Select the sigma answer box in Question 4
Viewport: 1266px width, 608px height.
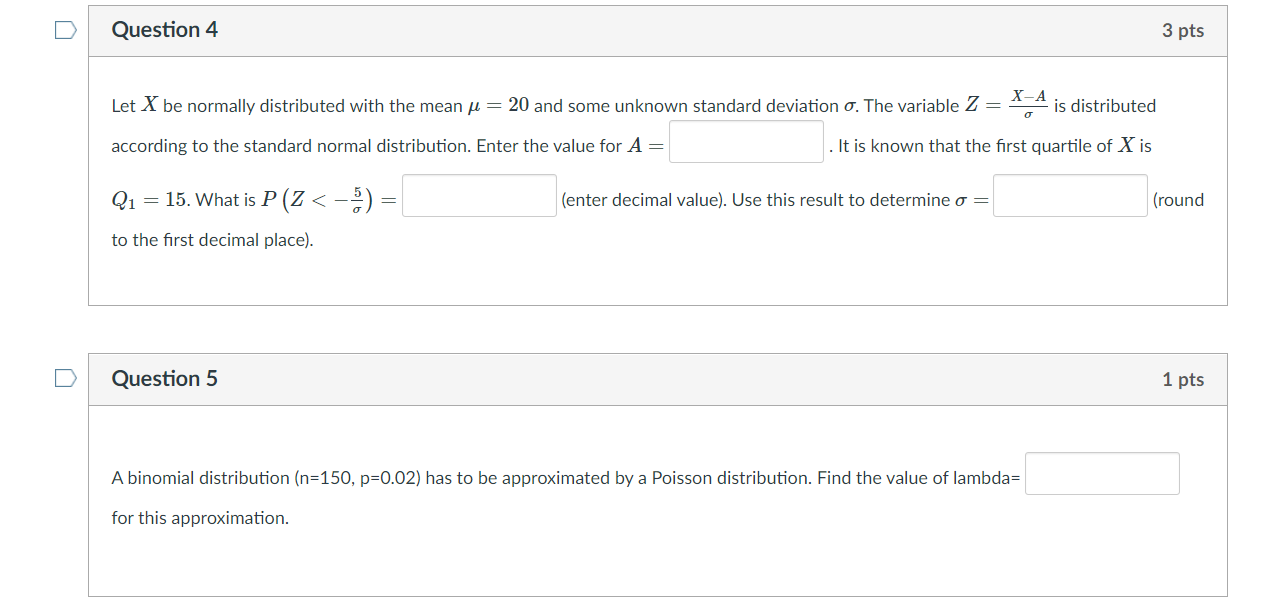point(1070,195)
